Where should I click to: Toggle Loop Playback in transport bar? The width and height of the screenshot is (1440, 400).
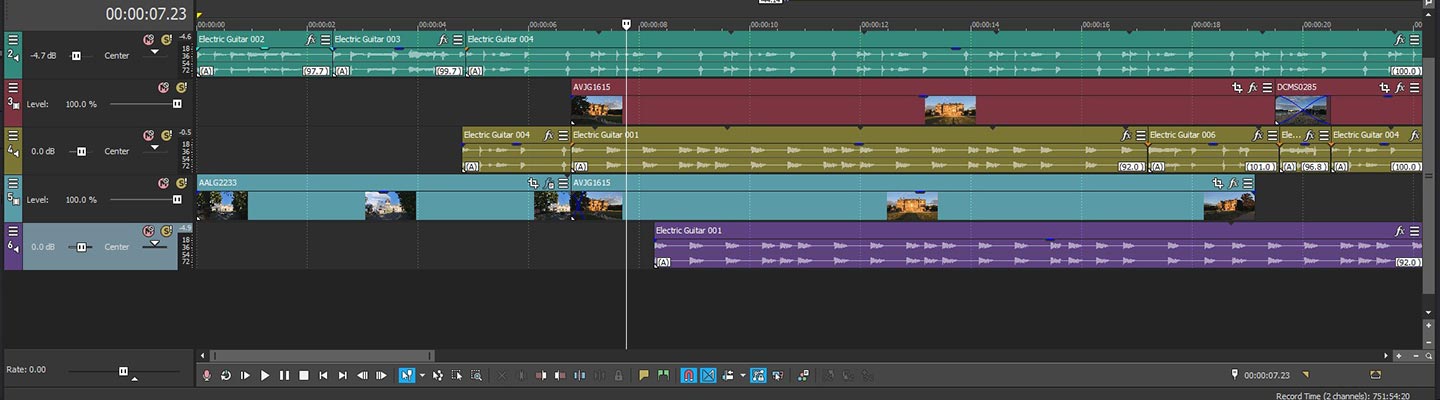(x=226, y=375)
